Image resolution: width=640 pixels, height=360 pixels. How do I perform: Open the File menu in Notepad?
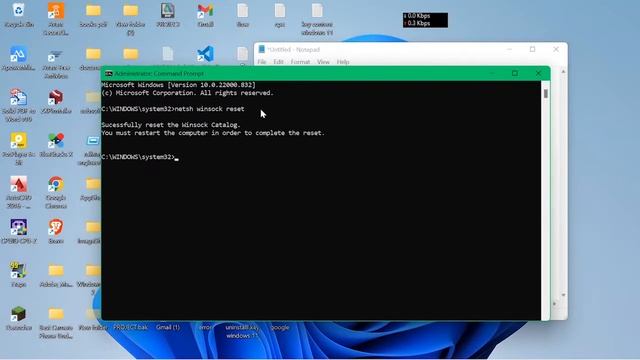(x=262, y=62)
